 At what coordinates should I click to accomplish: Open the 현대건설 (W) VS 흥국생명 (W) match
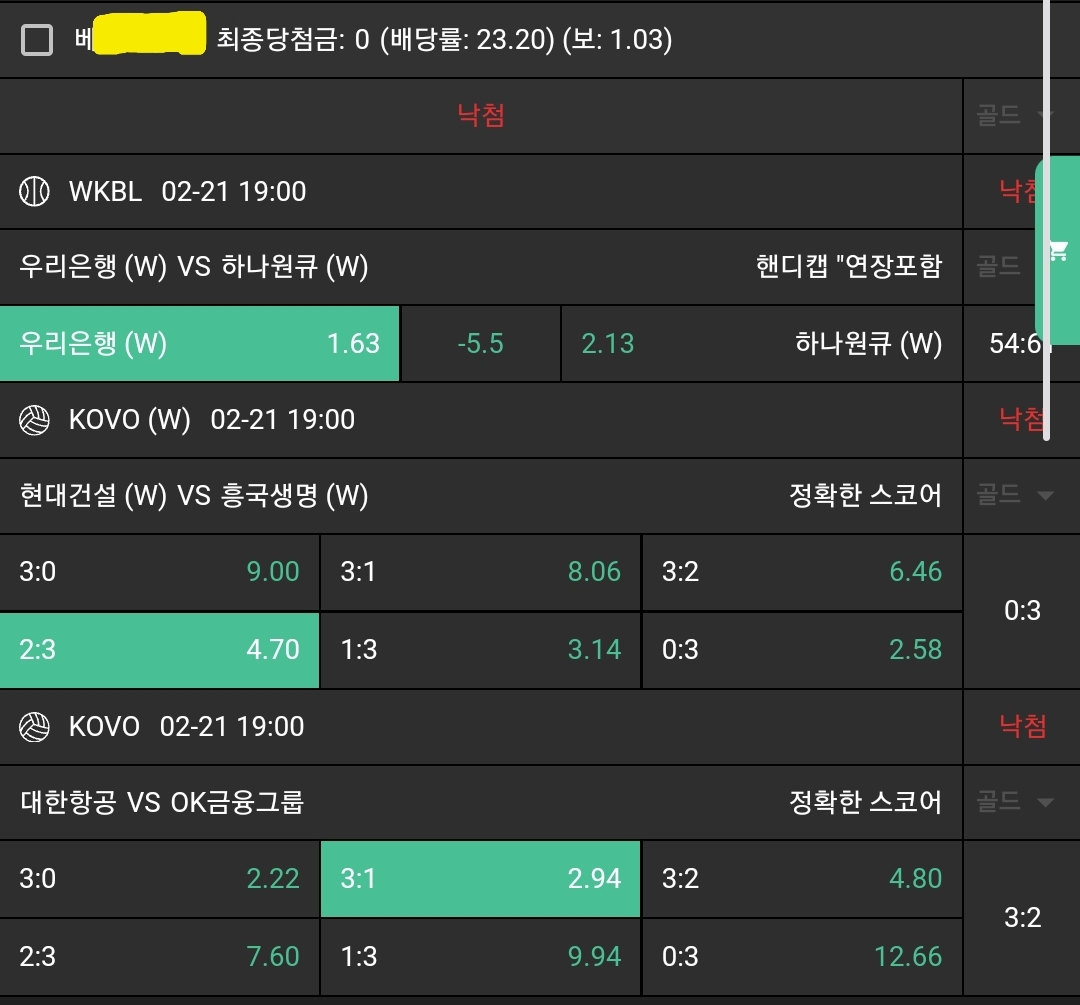194,495
